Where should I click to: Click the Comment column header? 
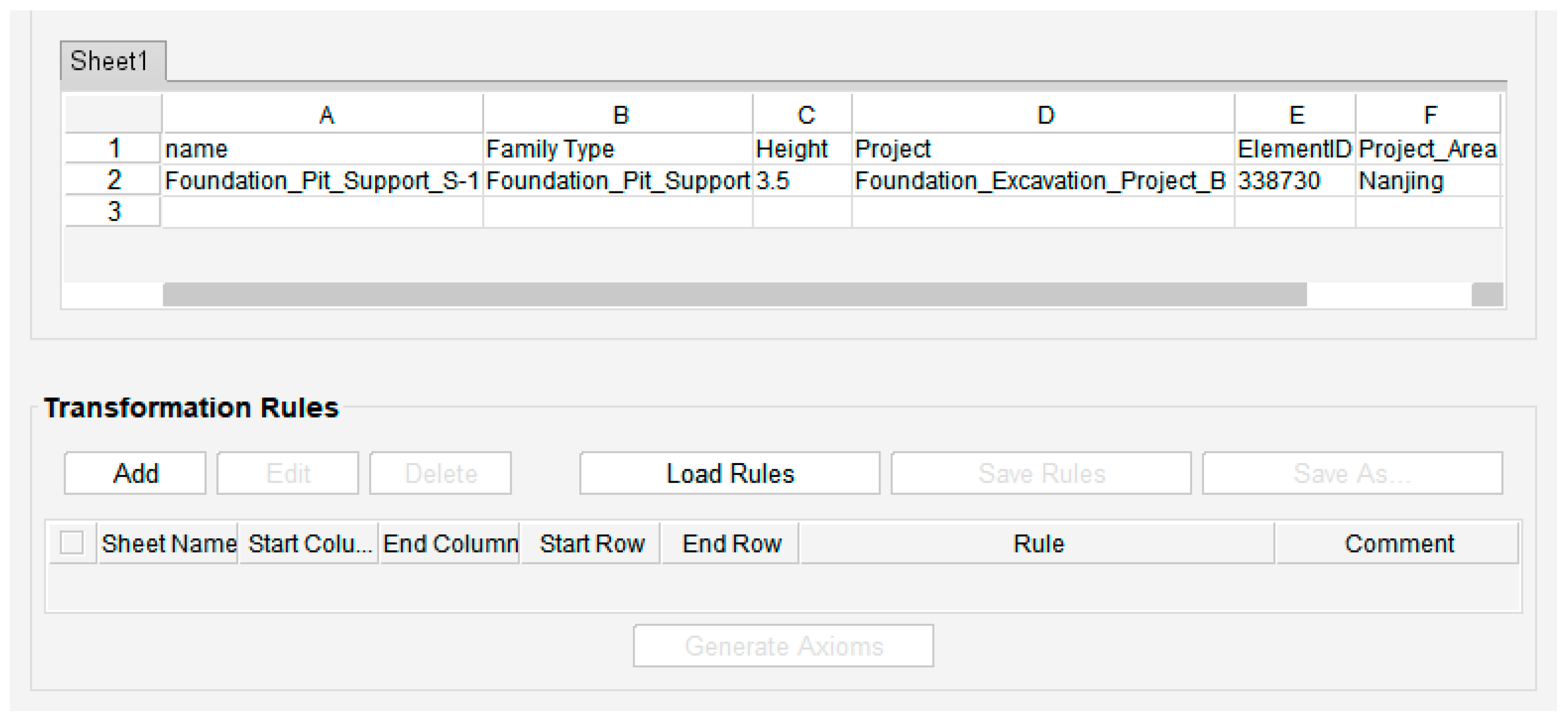coord(1398,543)
